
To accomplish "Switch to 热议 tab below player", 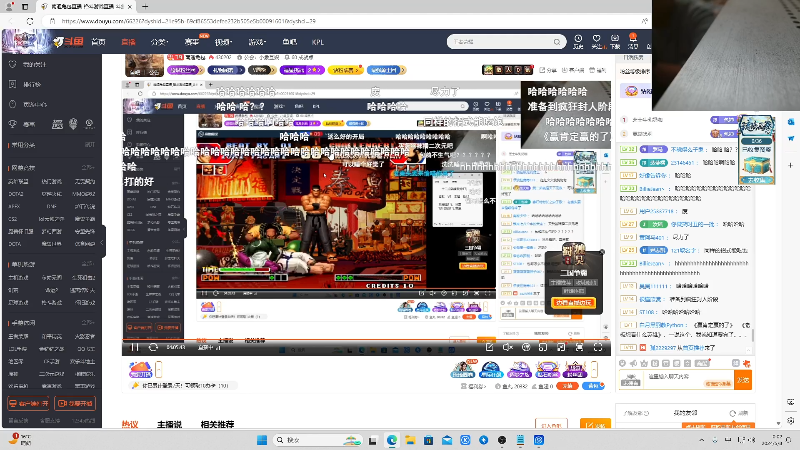I will 130,424.
